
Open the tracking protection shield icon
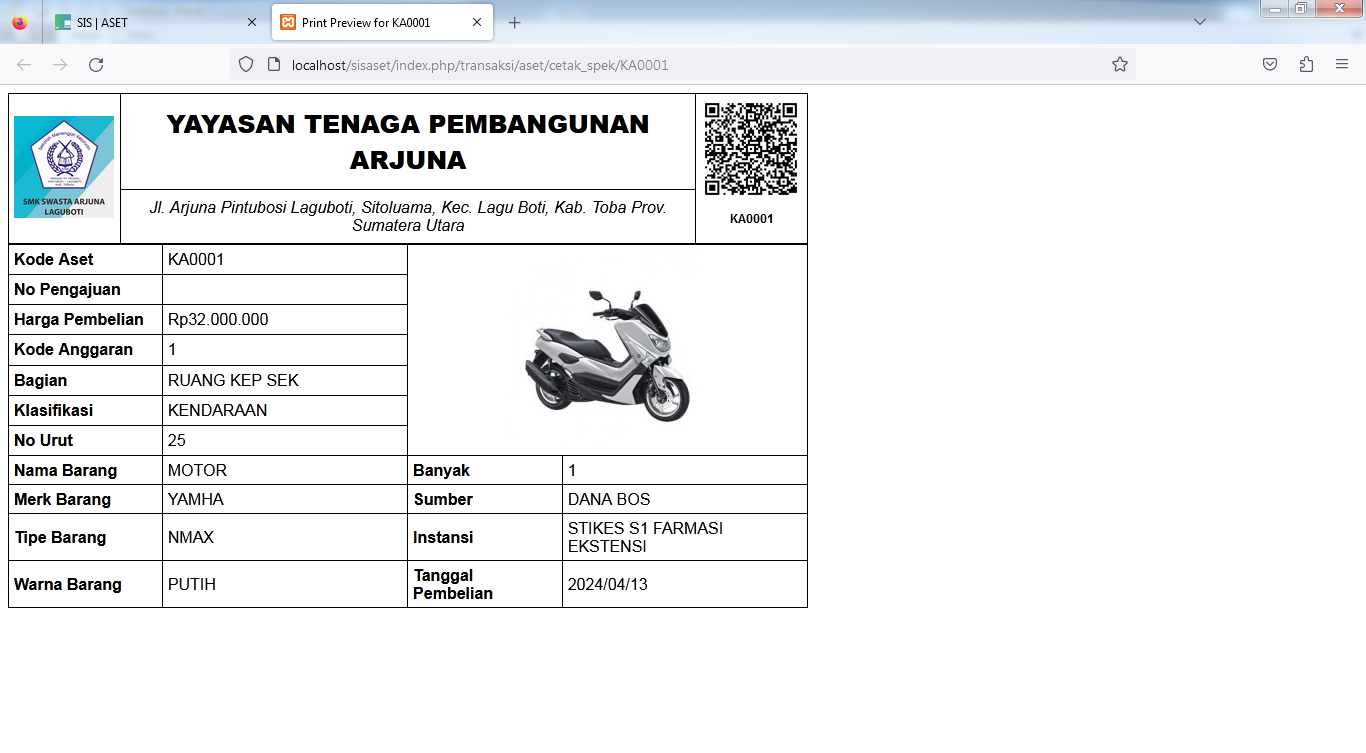point(246,65)
